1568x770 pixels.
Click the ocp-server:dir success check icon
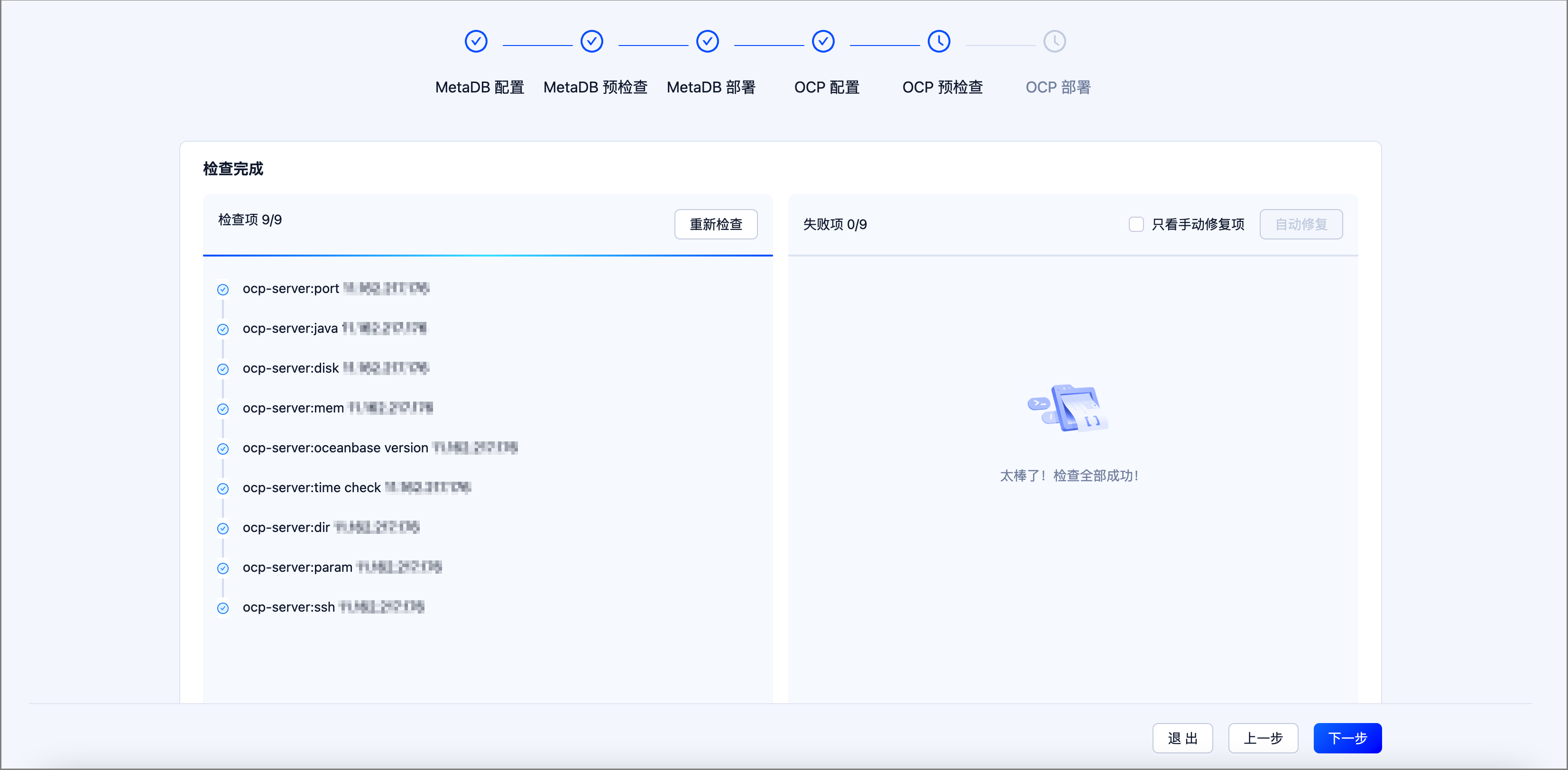223,528
